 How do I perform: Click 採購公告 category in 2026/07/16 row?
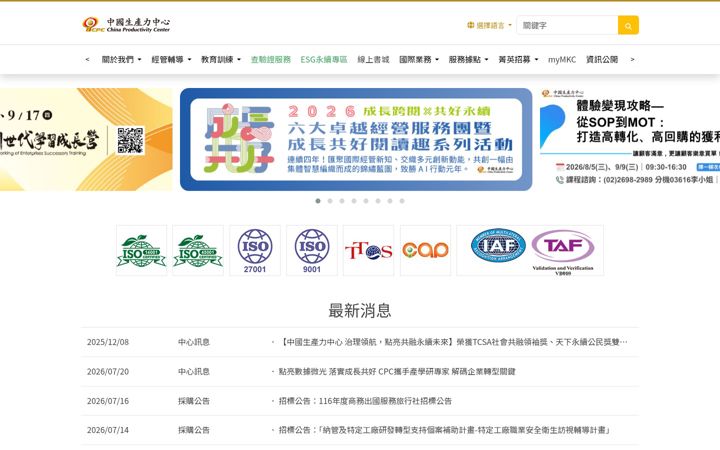[194, 401]
